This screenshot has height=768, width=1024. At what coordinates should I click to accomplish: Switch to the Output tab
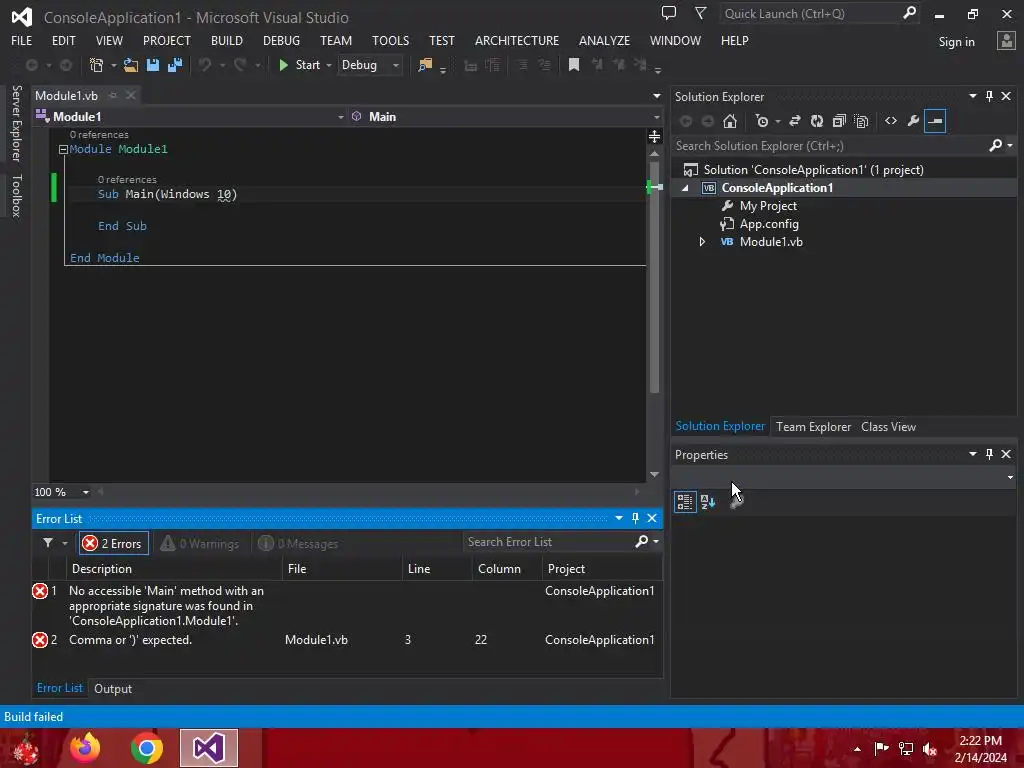click(113, 688)
